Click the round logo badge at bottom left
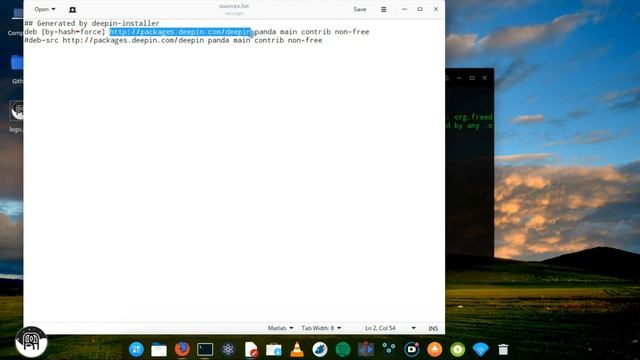The height and width of the screenshot is (360, 640). [x=31, y=341]
